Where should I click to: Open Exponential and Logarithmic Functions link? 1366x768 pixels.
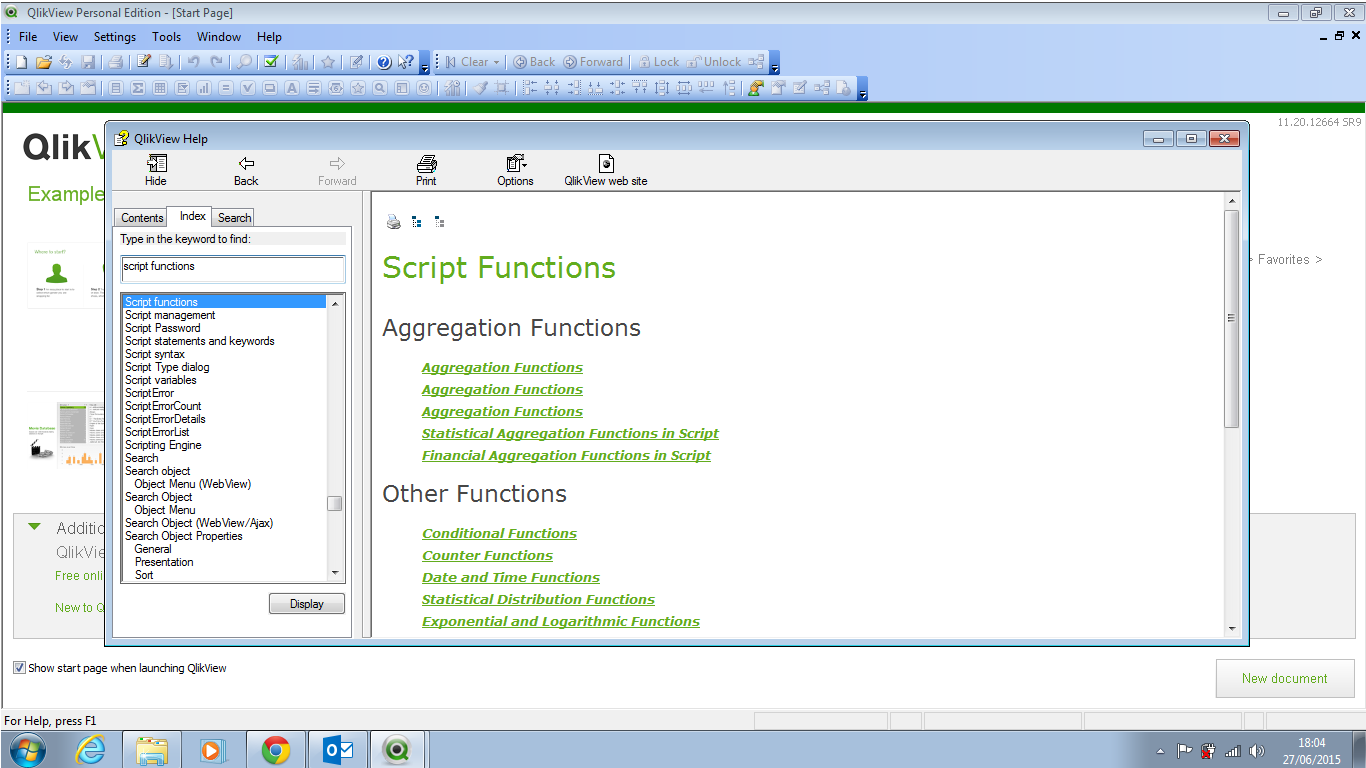pyautogui.click(x=561, y=622)
